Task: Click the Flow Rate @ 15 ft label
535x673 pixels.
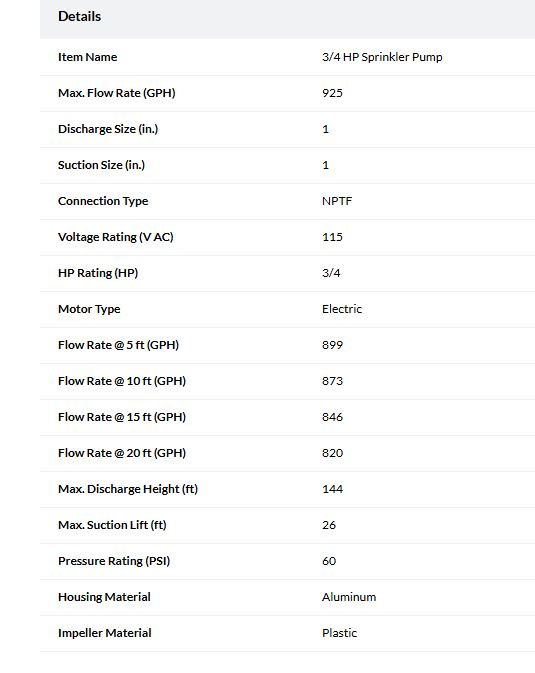Action: pyautogui.click(x=122, y=417)
